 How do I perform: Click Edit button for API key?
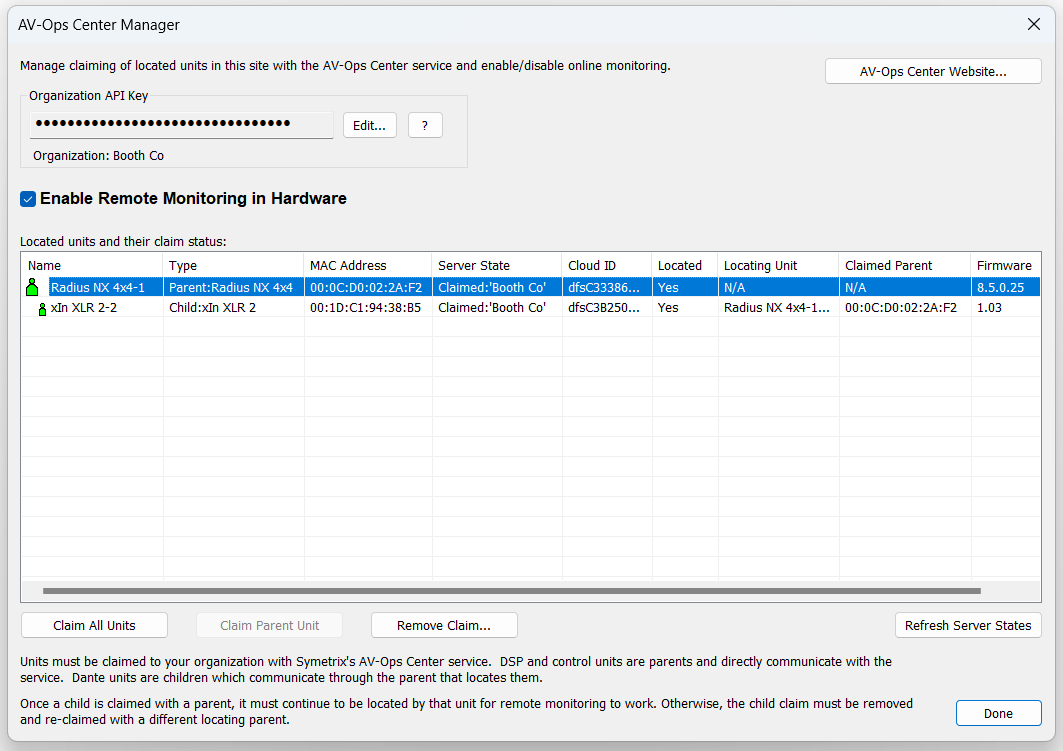[x=369, y=125]
